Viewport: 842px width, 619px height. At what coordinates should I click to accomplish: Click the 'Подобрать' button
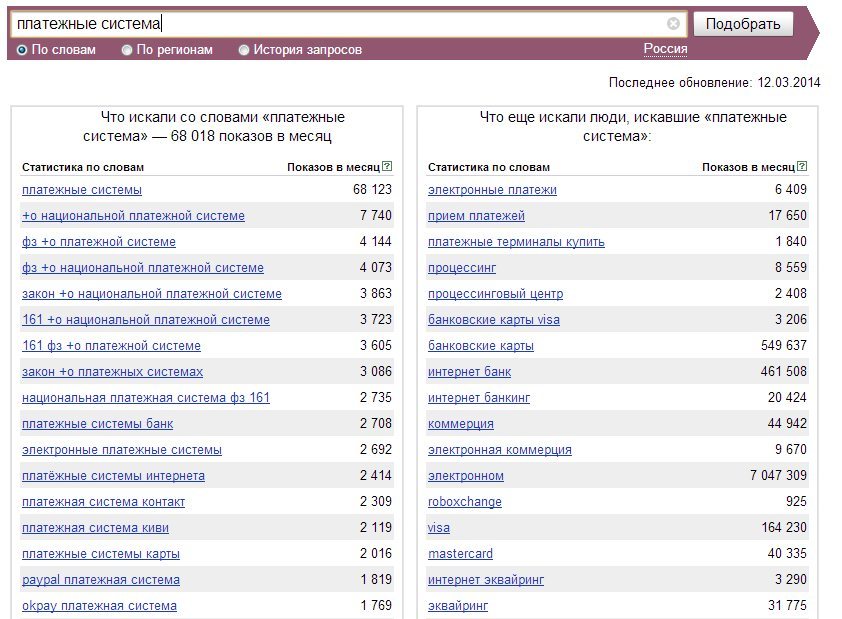point(743,24)
